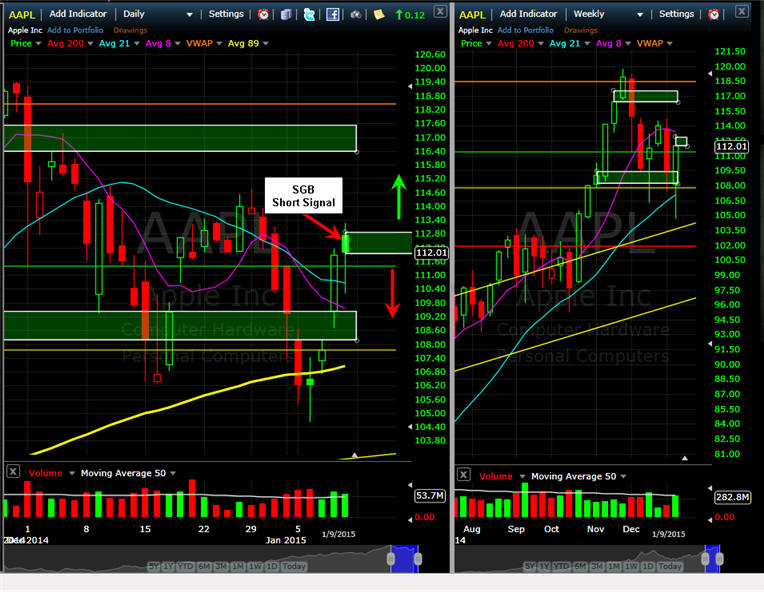This screenshot has width=764, height=592.
Task: Expand the Price dropdown in Daily chart
Action: [38, 44]
